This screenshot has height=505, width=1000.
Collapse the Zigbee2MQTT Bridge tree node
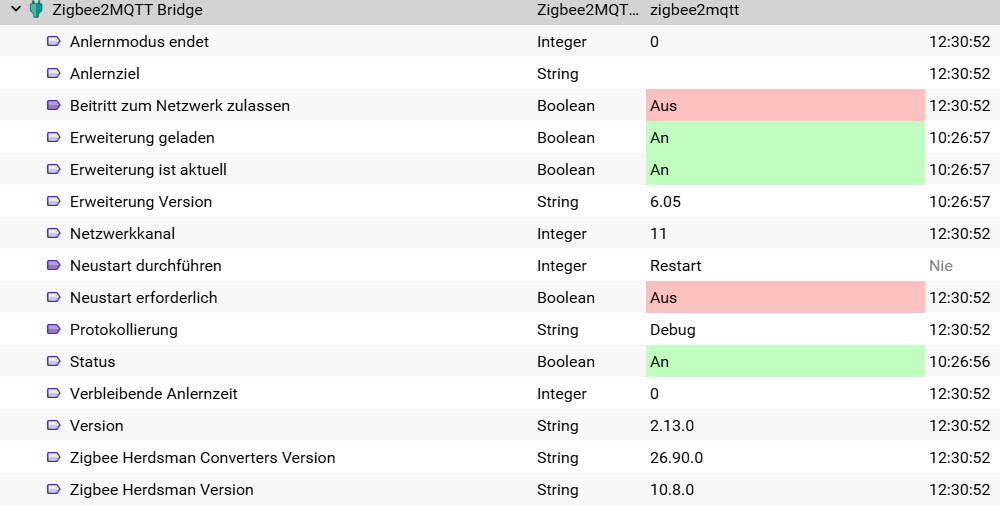16,10
